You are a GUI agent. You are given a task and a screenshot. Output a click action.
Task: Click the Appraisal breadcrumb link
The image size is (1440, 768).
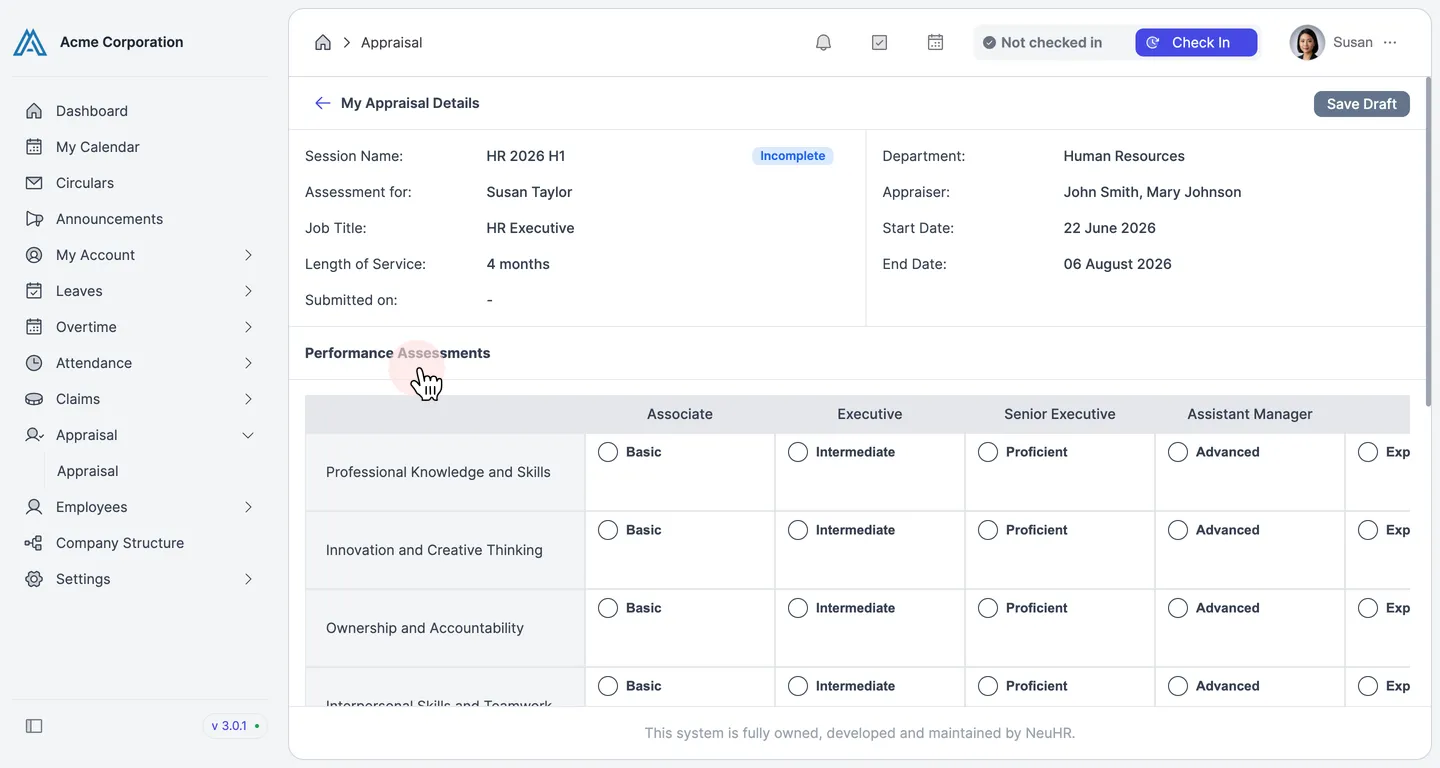[391, 42]
